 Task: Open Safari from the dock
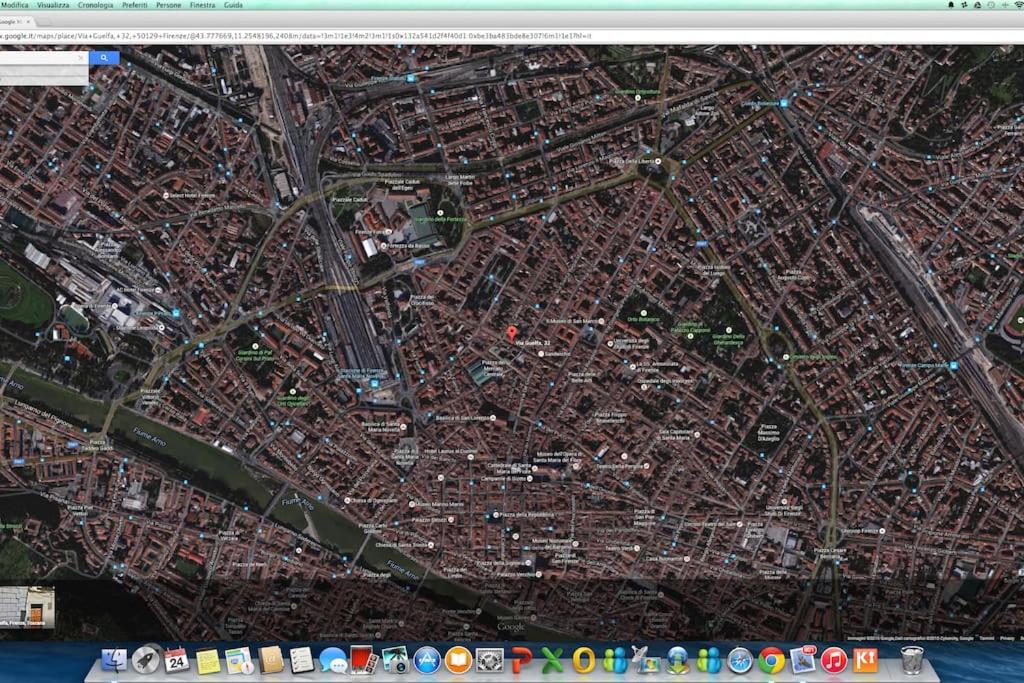pyautogui.click(x=740, y=660)
